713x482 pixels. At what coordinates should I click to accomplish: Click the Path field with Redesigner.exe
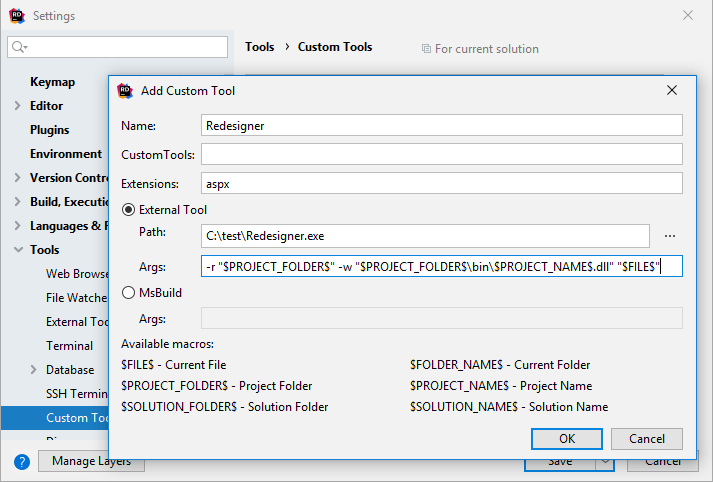(x=425, y=236)
